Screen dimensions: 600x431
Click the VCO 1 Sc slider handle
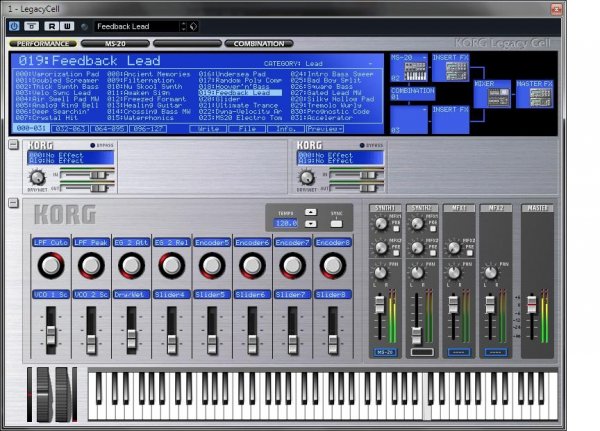(x=51, y=336)
